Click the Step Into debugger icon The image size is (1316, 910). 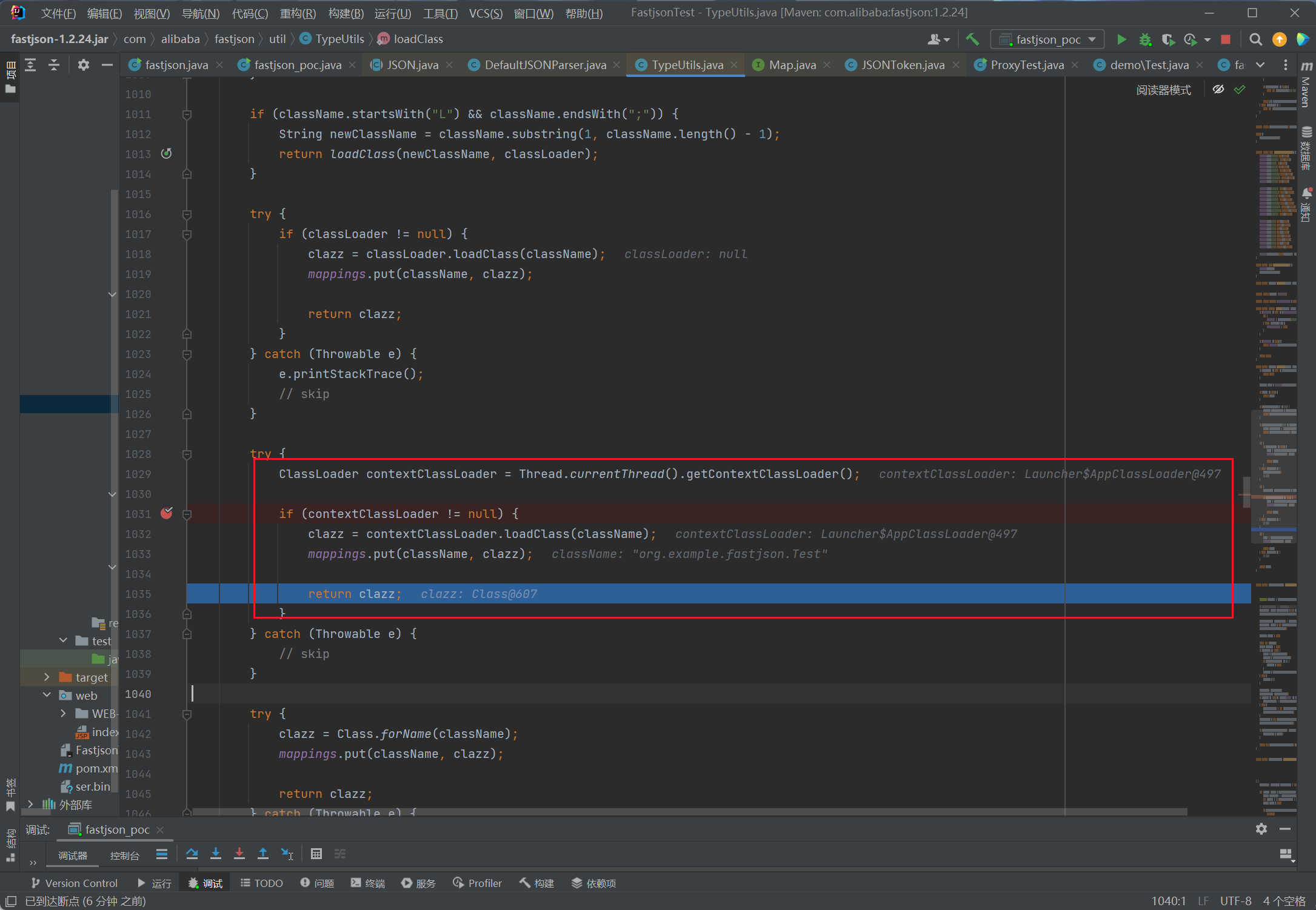(x=216, y=854)
